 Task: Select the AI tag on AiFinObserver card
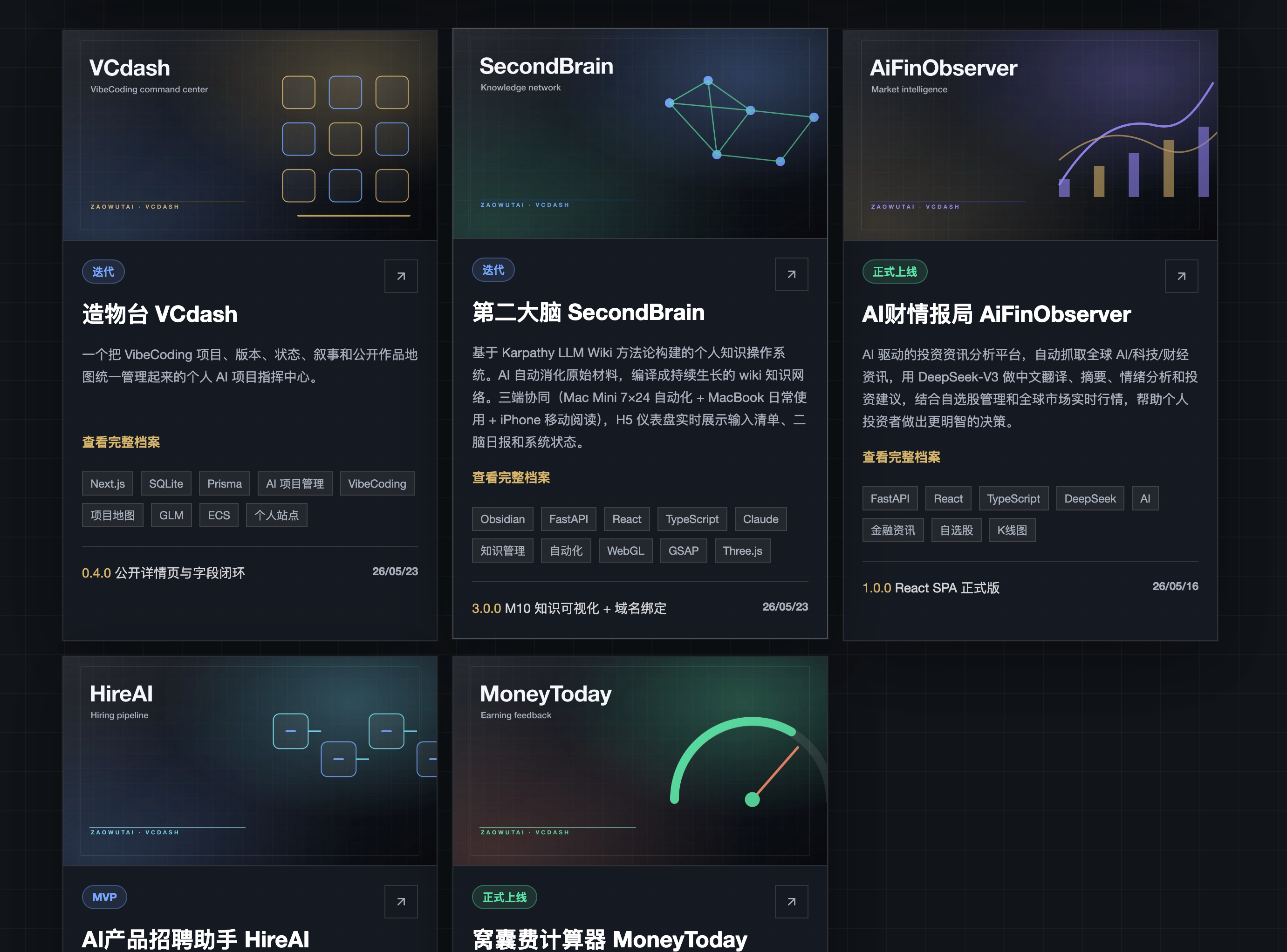1144,498
